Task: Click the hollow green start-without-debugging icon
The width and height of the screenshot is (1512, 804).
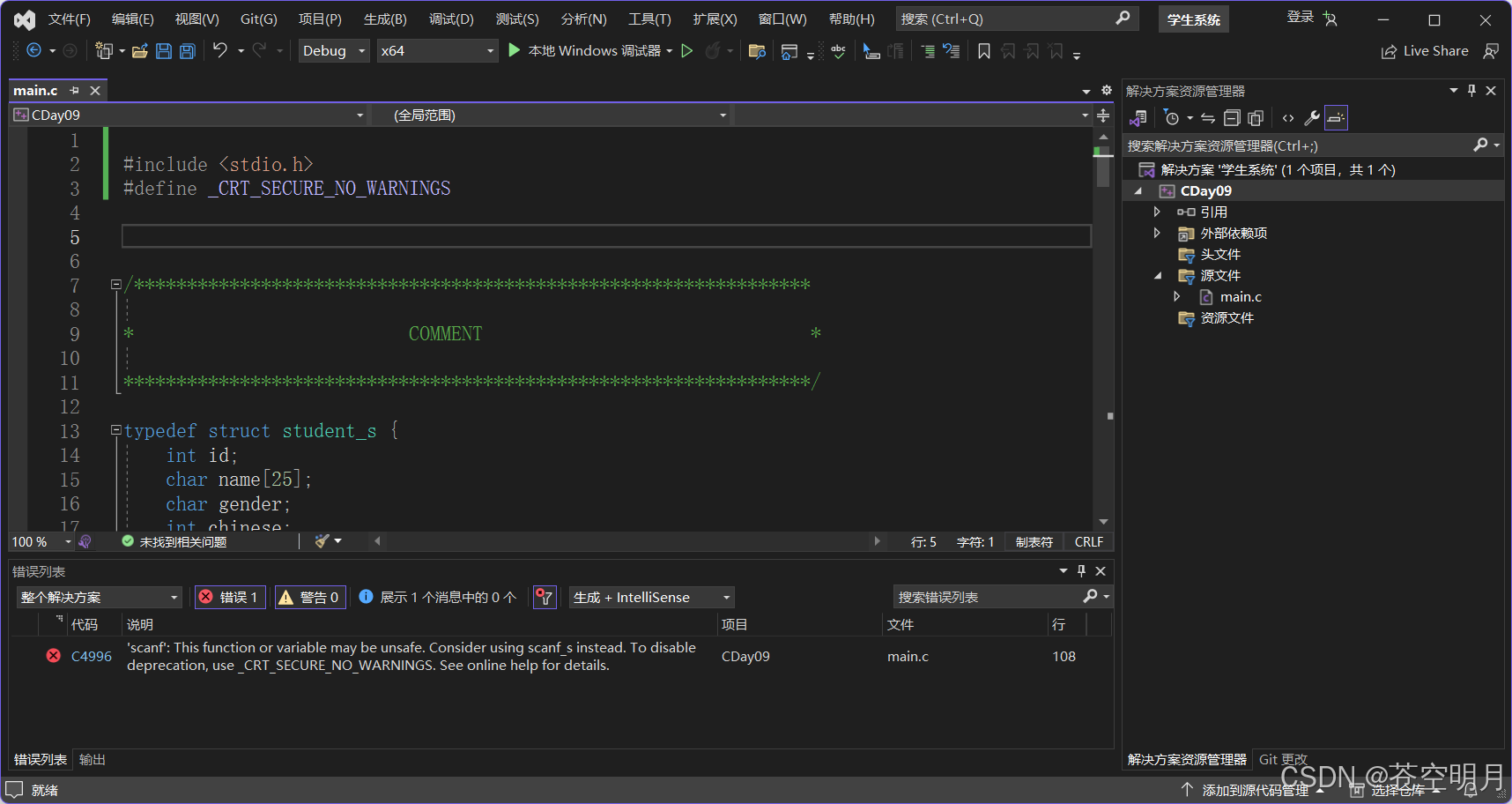Action: (x=687, y=51)
